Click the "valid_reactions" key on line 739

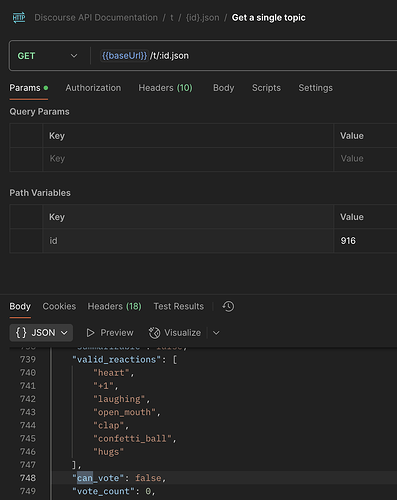[117, 360]
